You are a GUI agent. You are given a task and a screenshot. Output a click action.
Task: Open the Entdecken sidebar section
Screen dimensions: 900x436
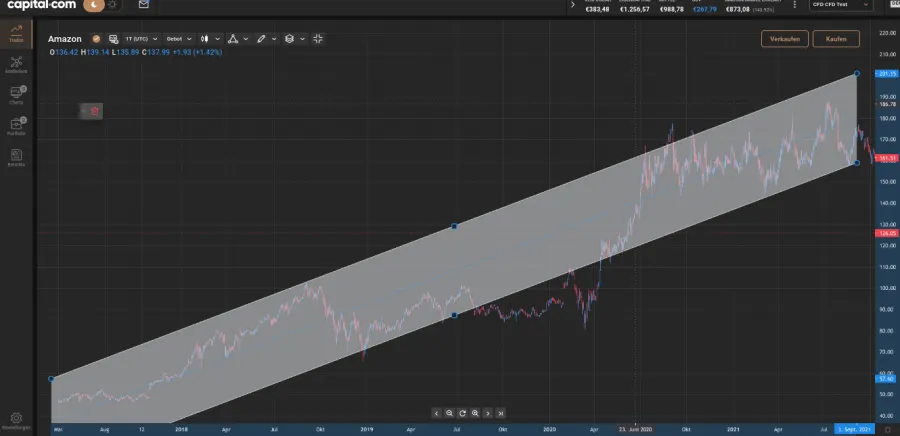click(16, 65)
